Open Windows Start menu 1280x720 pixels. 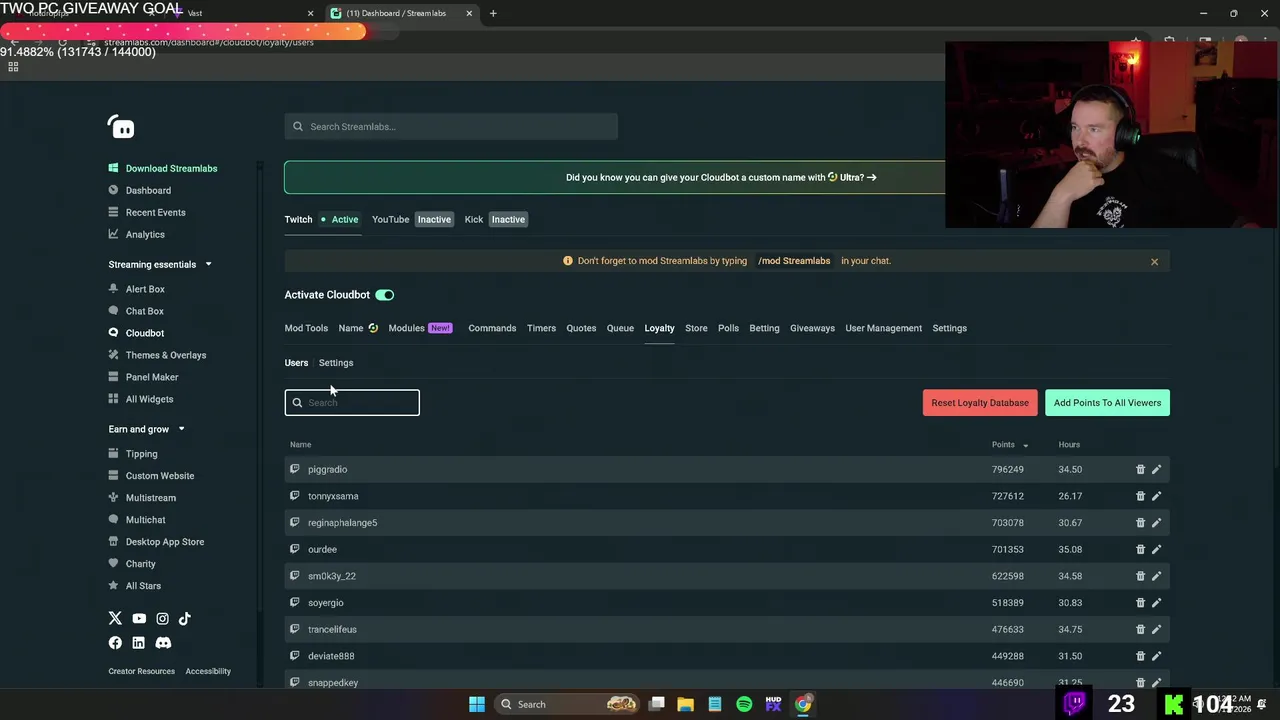coord(477,704)
